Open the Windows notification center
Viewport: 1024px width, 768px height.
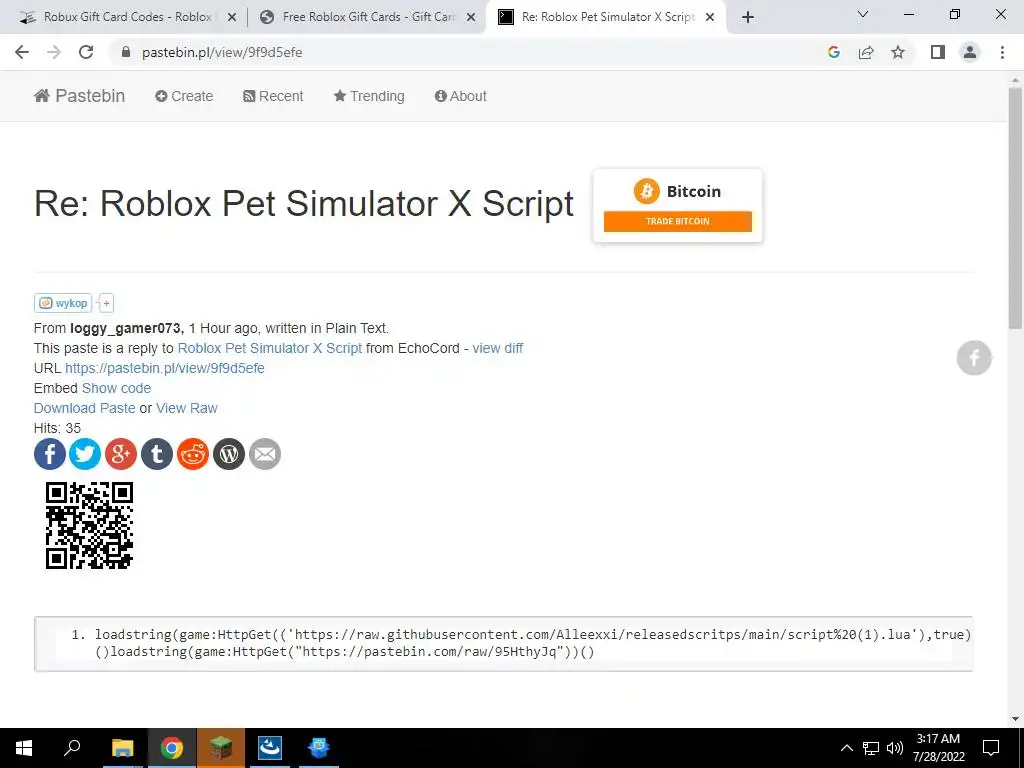click(991, 748)
